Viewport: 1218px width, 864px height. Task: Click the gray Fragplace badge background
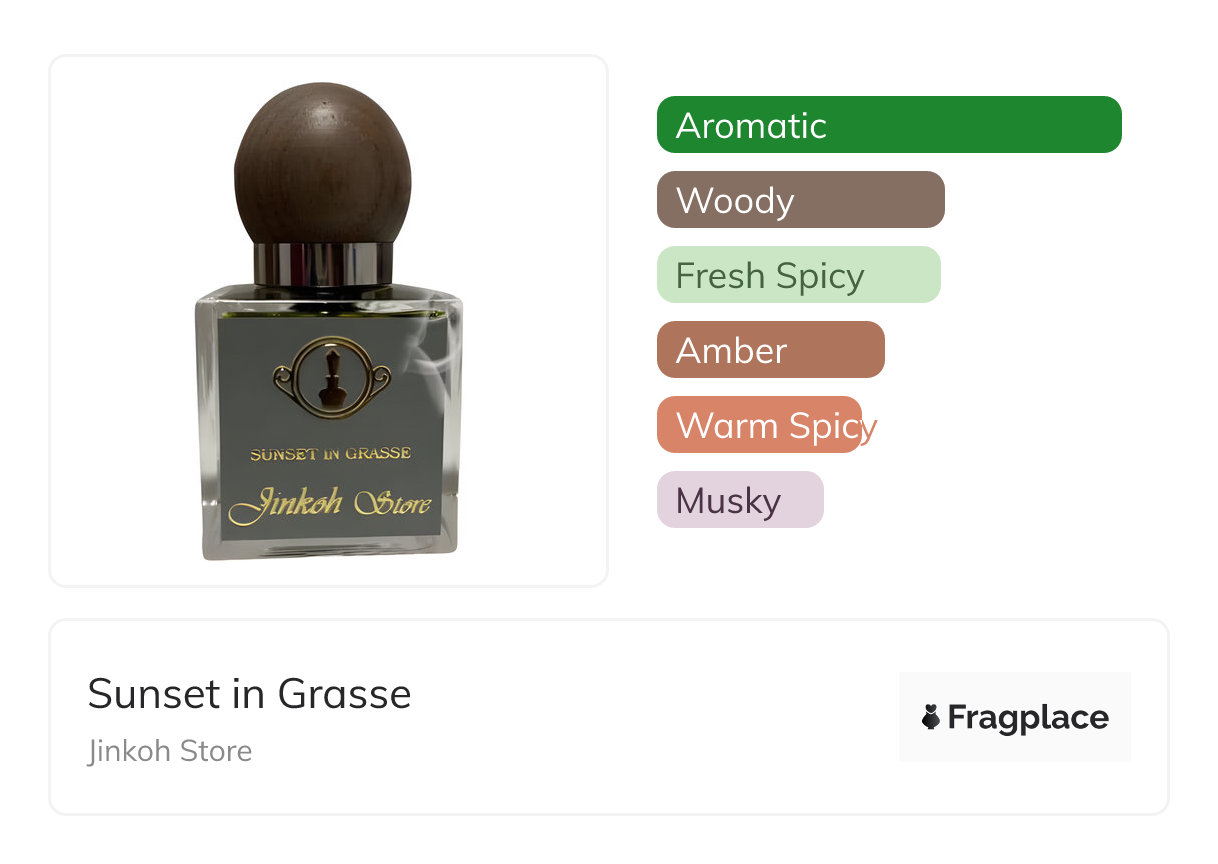click(1015, 716)
